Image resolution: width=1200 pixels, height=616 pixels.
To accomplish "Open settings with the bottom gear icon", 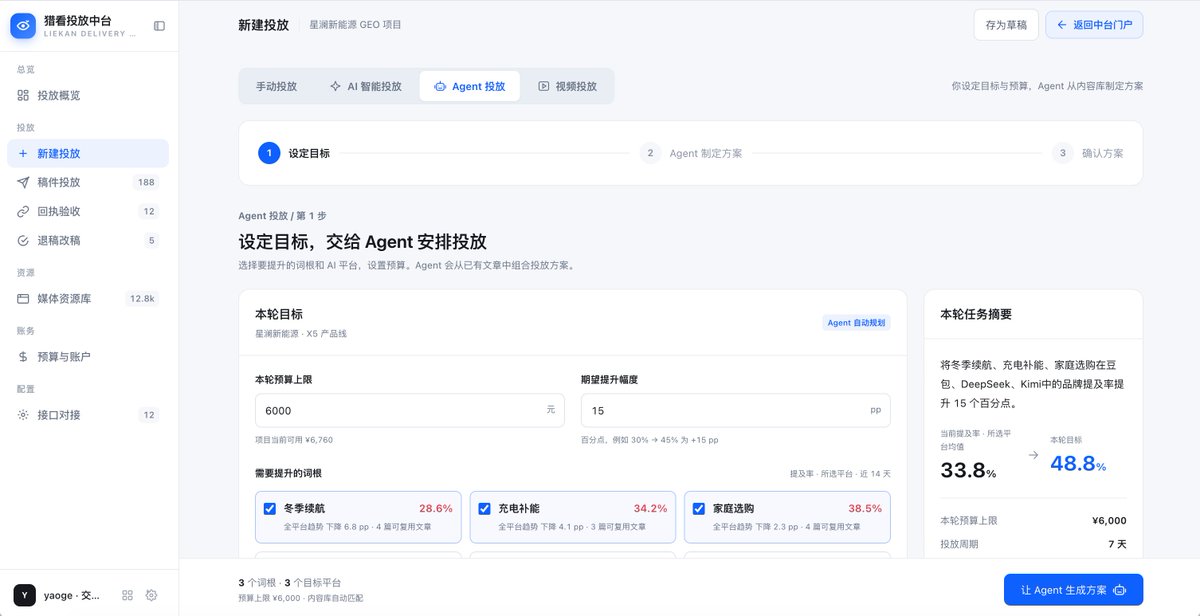I will (x=151, y=595).
